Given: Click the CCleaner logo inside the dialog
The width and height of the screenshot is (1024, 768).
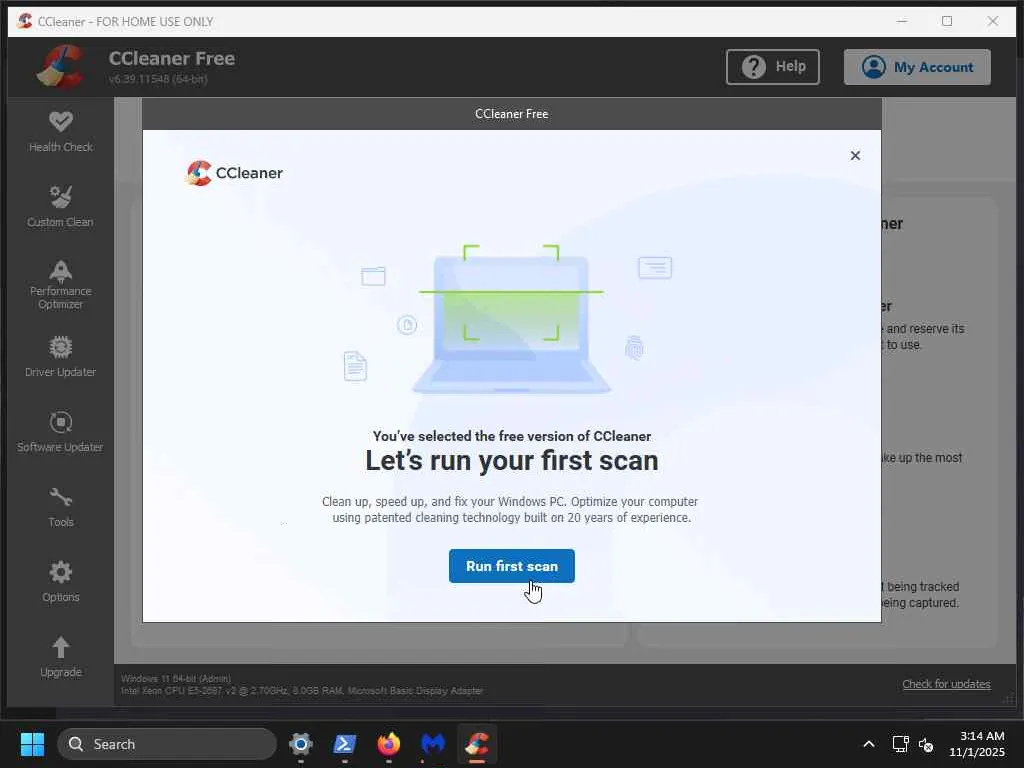Looking at the screenshot, I should [234, 173].
